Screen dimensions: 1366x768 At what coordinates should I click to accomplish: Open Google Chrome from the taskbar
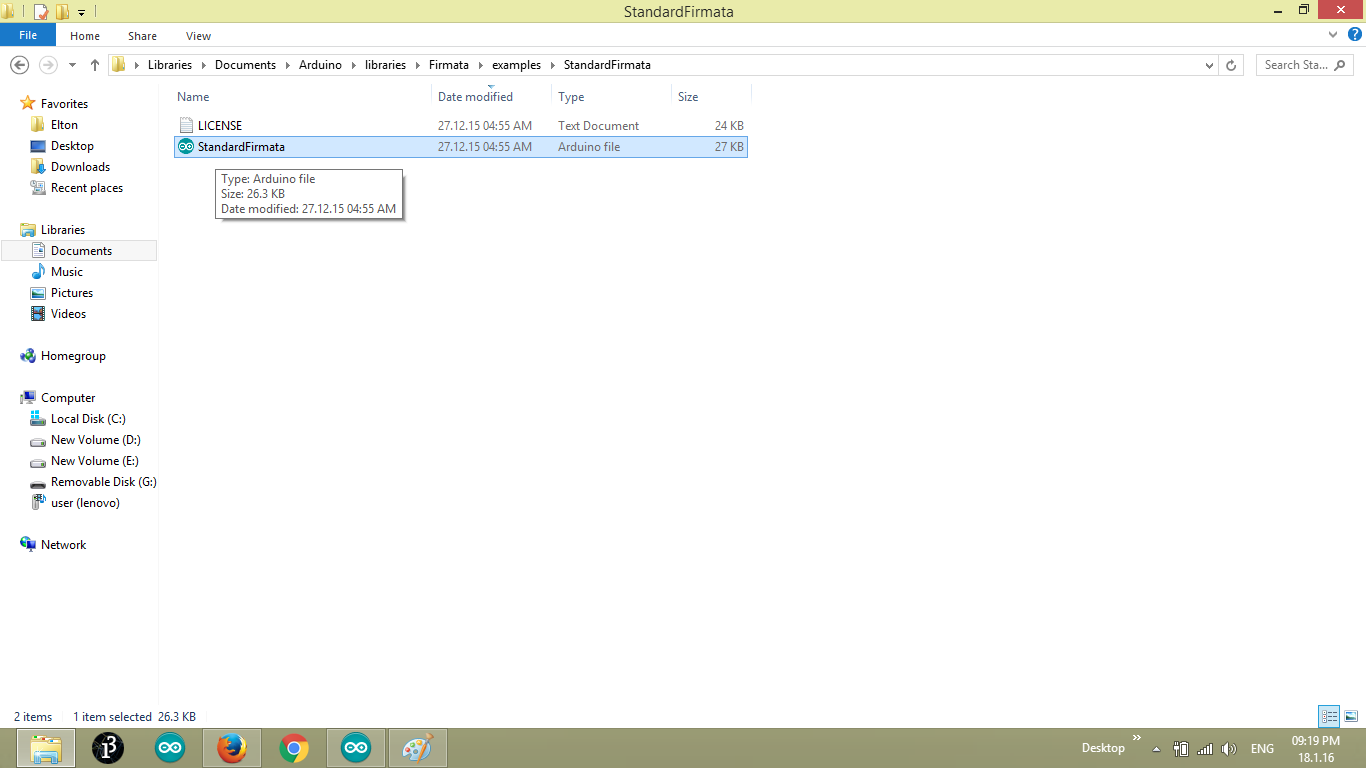(x=294, y=748)
